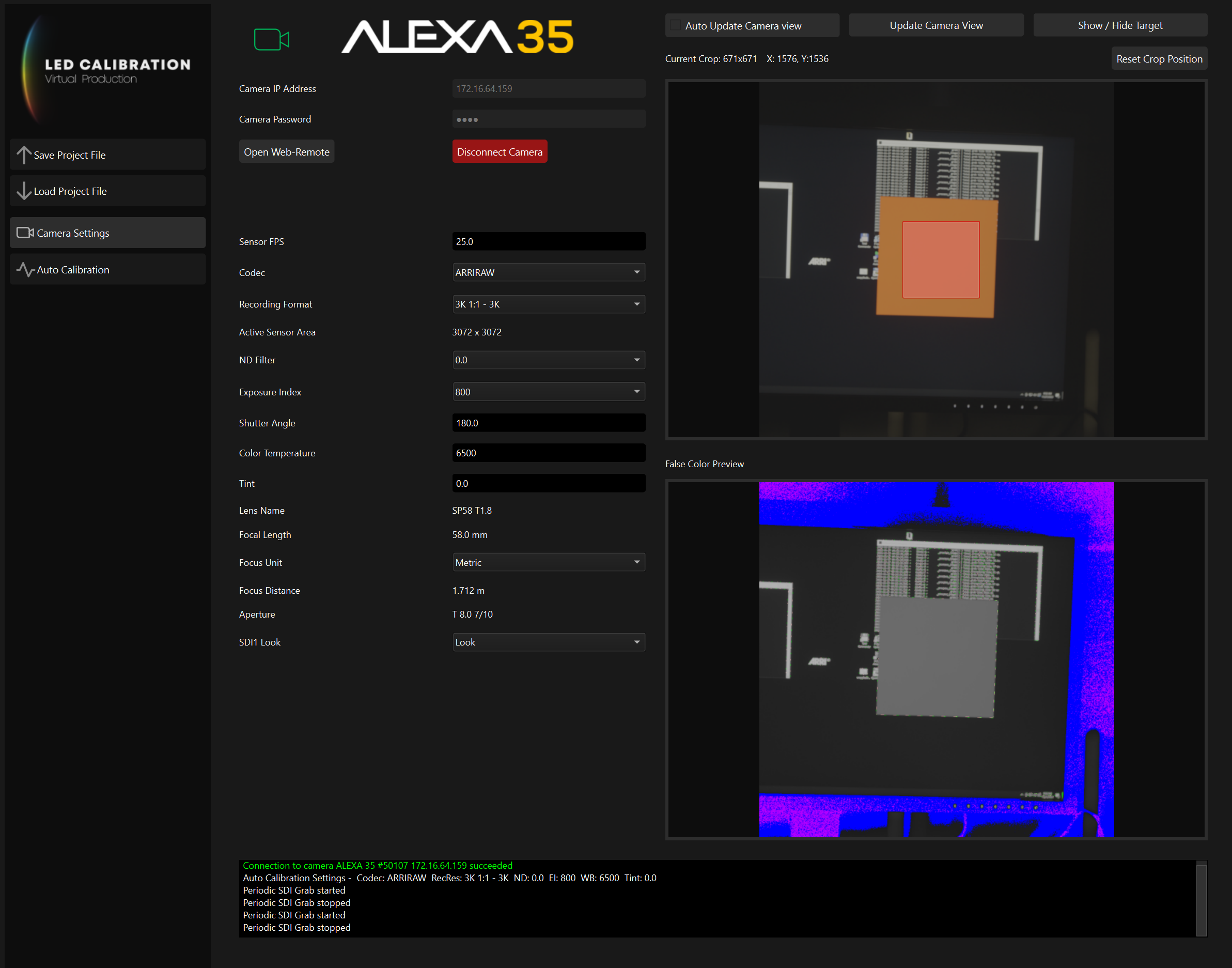Click the Auto Calibration waveform icon

pos(25,269)
